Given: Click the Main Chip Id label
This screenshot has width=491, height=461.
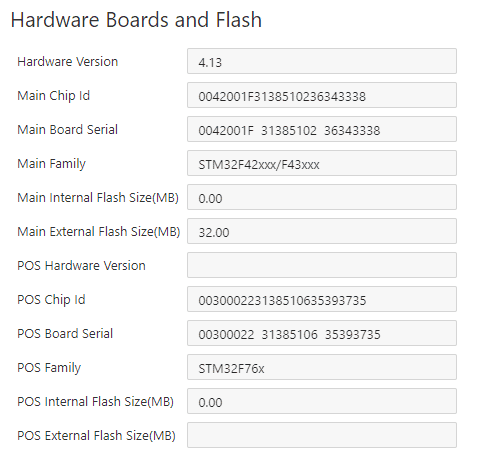Looking at the screenshot, I should [54, 96].
